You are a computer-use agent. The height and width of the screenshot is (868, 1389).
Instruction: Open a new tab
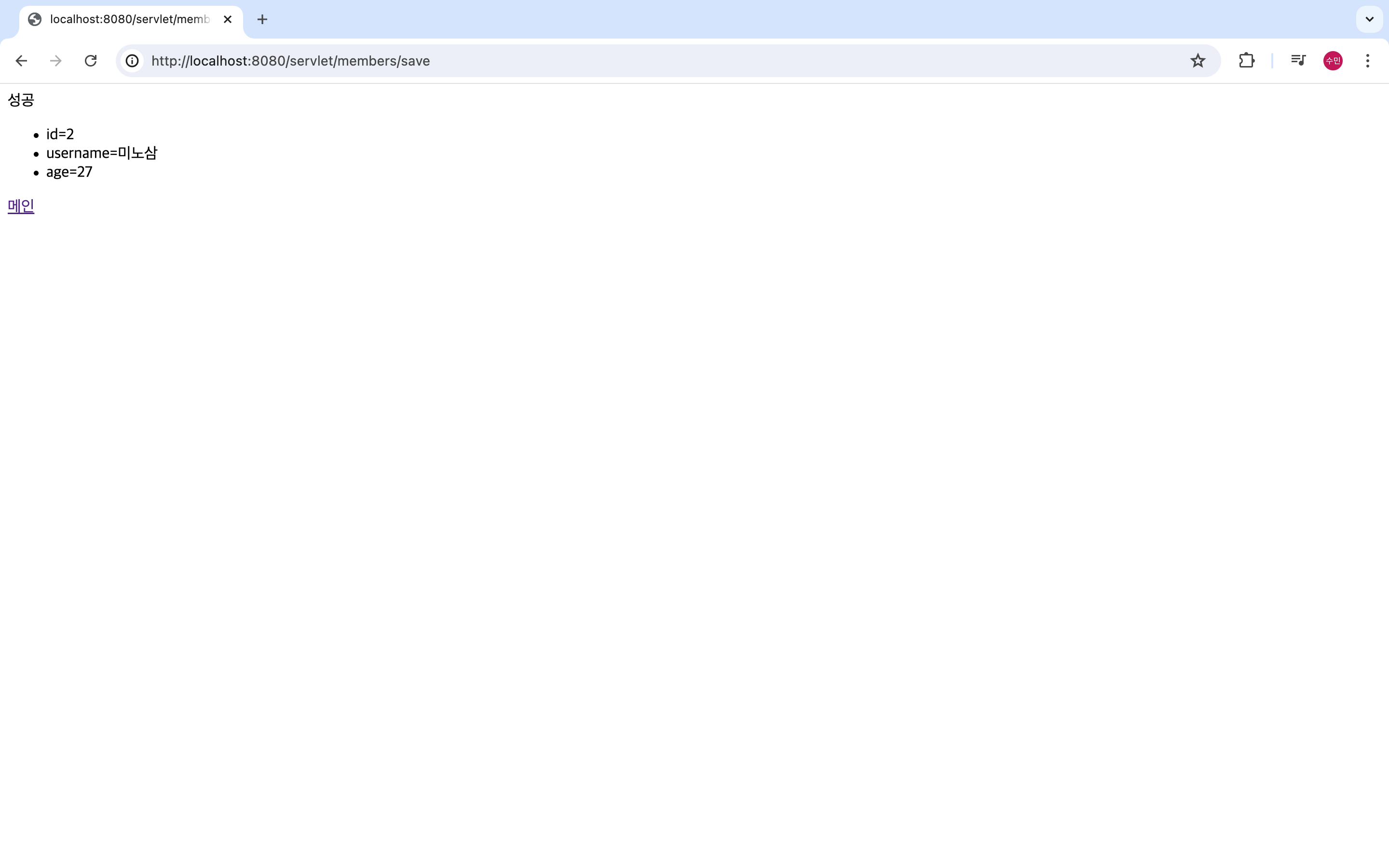click(262, 19)
